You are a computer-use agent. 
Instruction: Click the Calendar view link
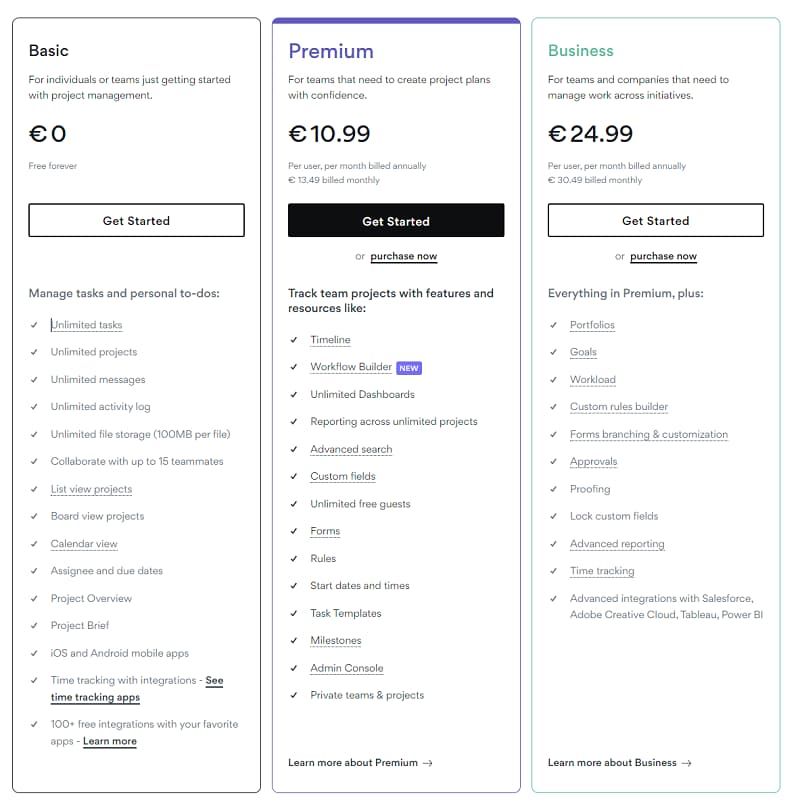tap(83, 543)
